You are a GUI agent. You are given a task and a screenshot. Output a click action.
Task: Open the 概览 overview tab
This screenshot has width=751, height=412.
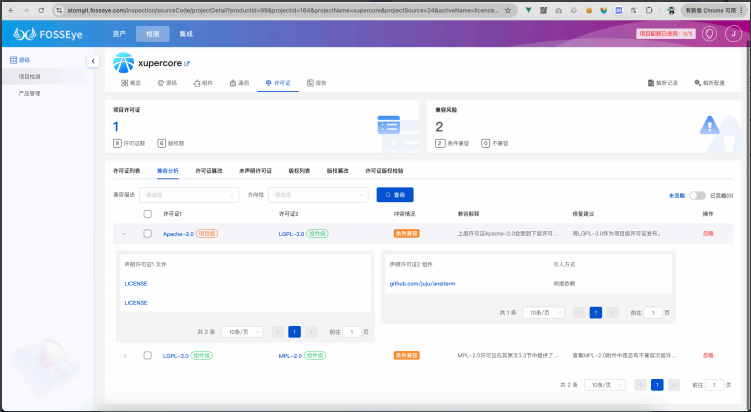point(131,83)
